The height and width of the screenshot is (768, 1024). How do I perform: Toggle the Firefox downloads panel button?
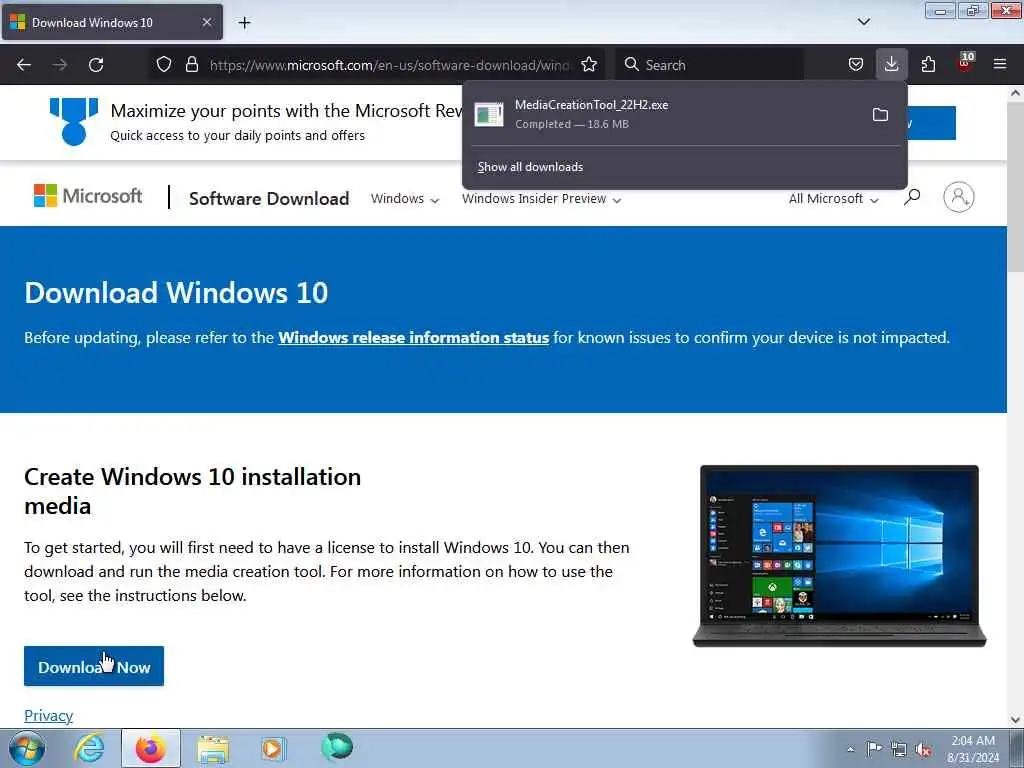(x=891, y=65)
